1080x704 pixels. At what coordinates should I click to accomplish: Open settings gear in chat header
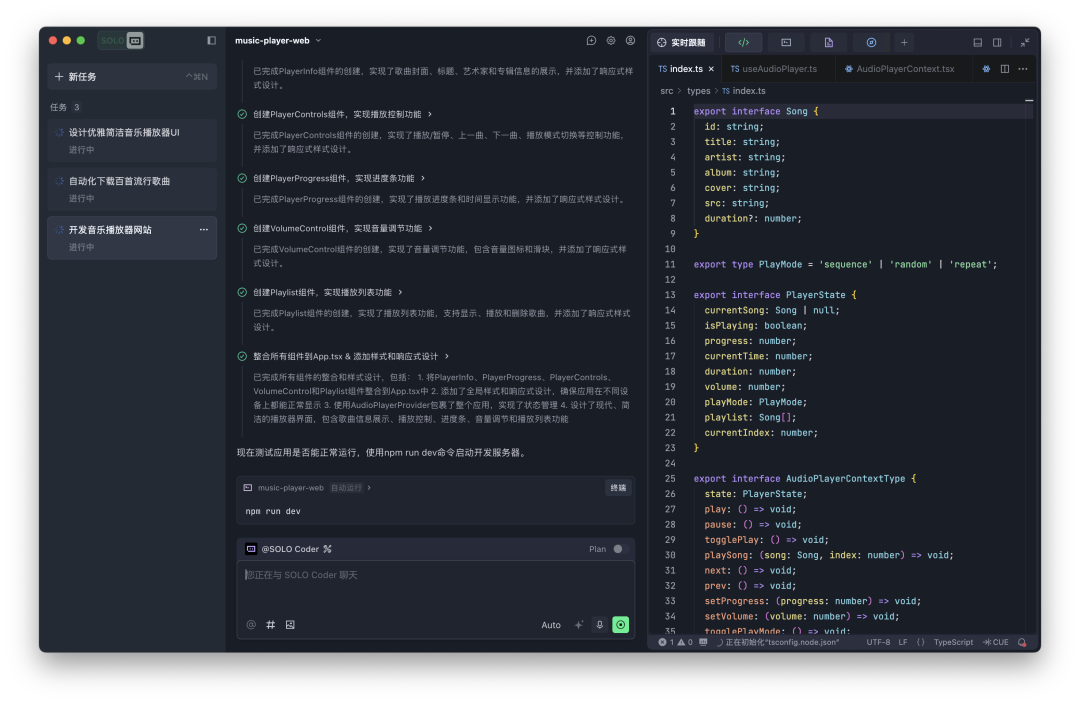[611, 41]
